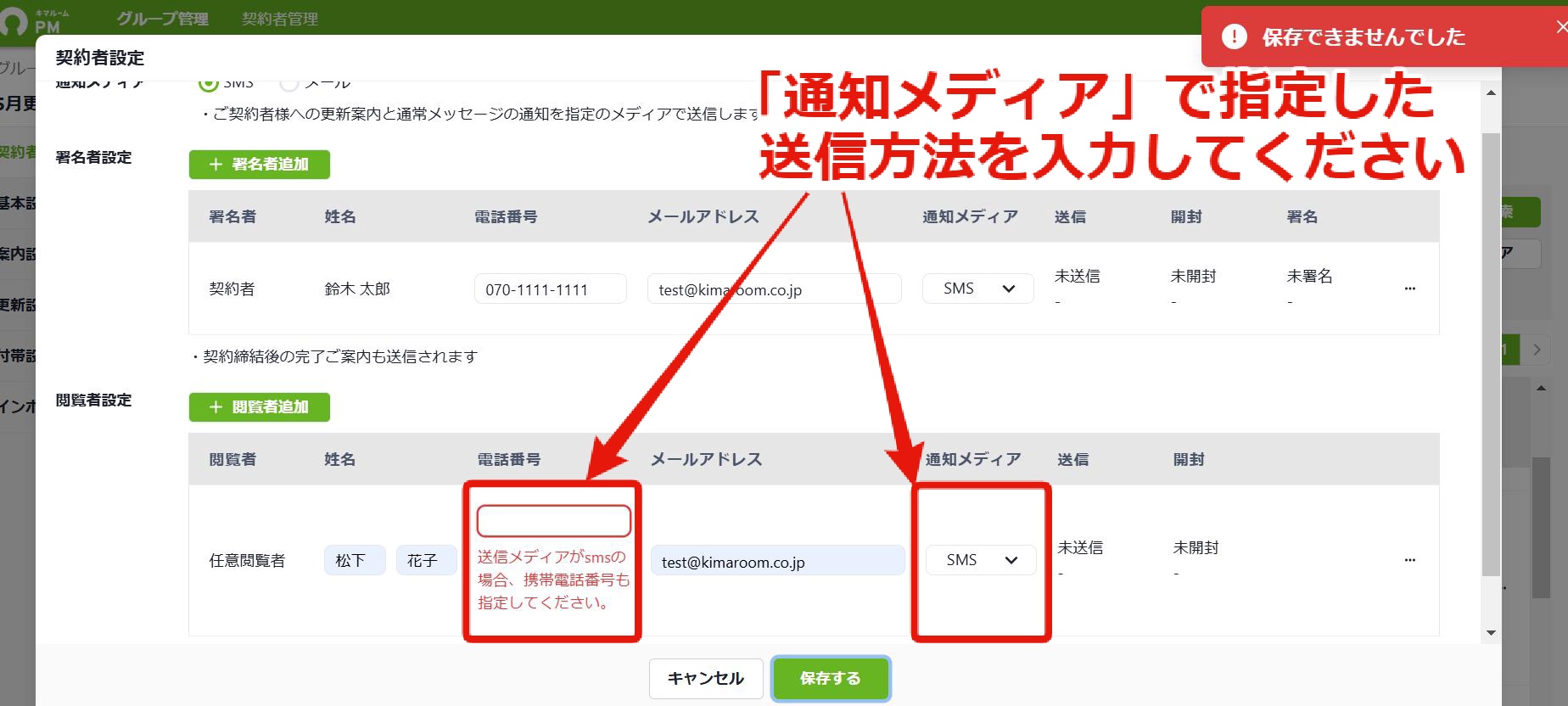Edit 任意閲覧者 email test@kimaroom.co.jp
The width and height of the screenshot is (1568, 706).
[777, 560]
